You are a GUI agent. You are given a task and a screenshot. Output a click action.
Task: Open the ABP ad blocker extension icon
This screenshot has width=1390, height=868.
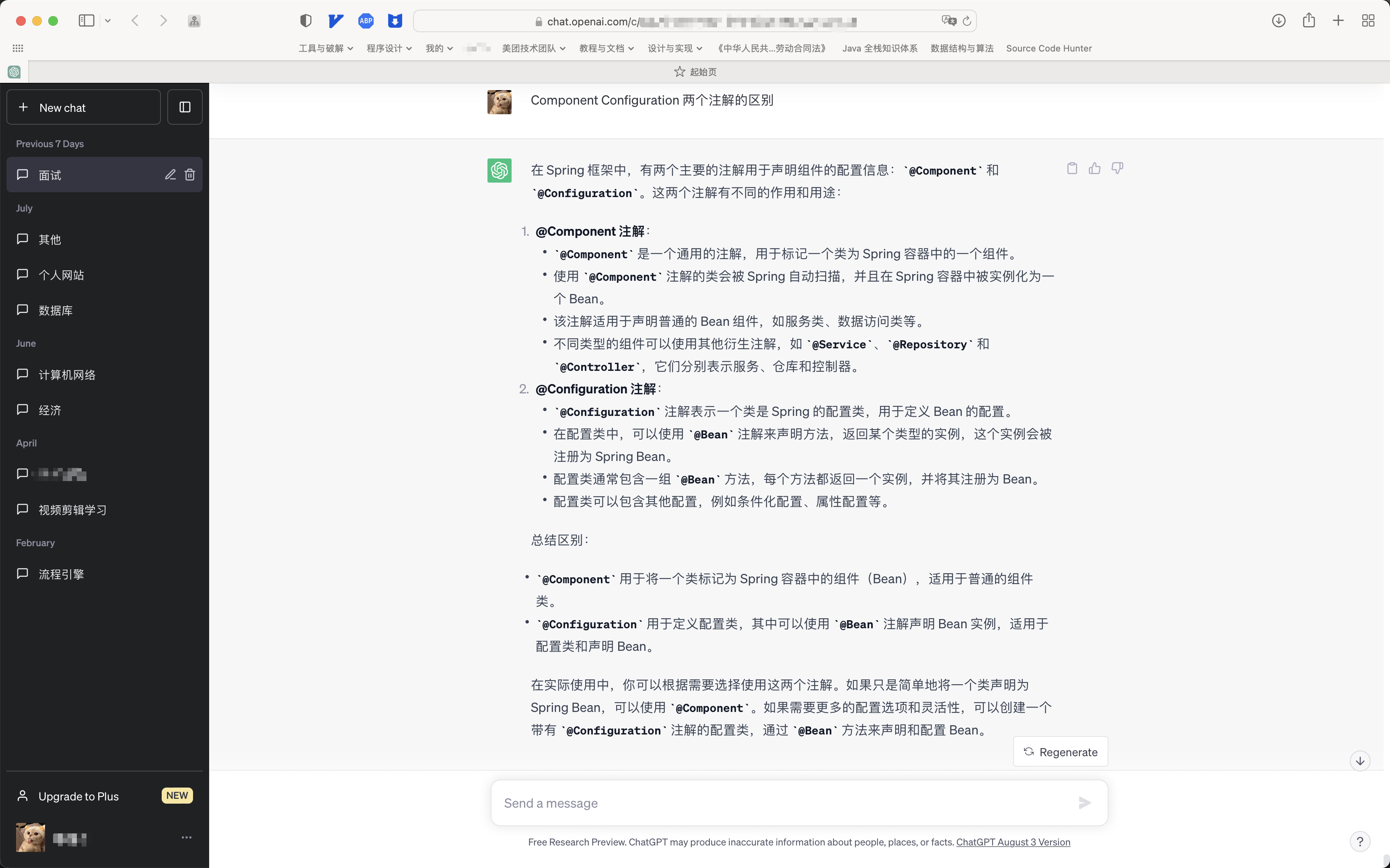[x=366, y=21]
